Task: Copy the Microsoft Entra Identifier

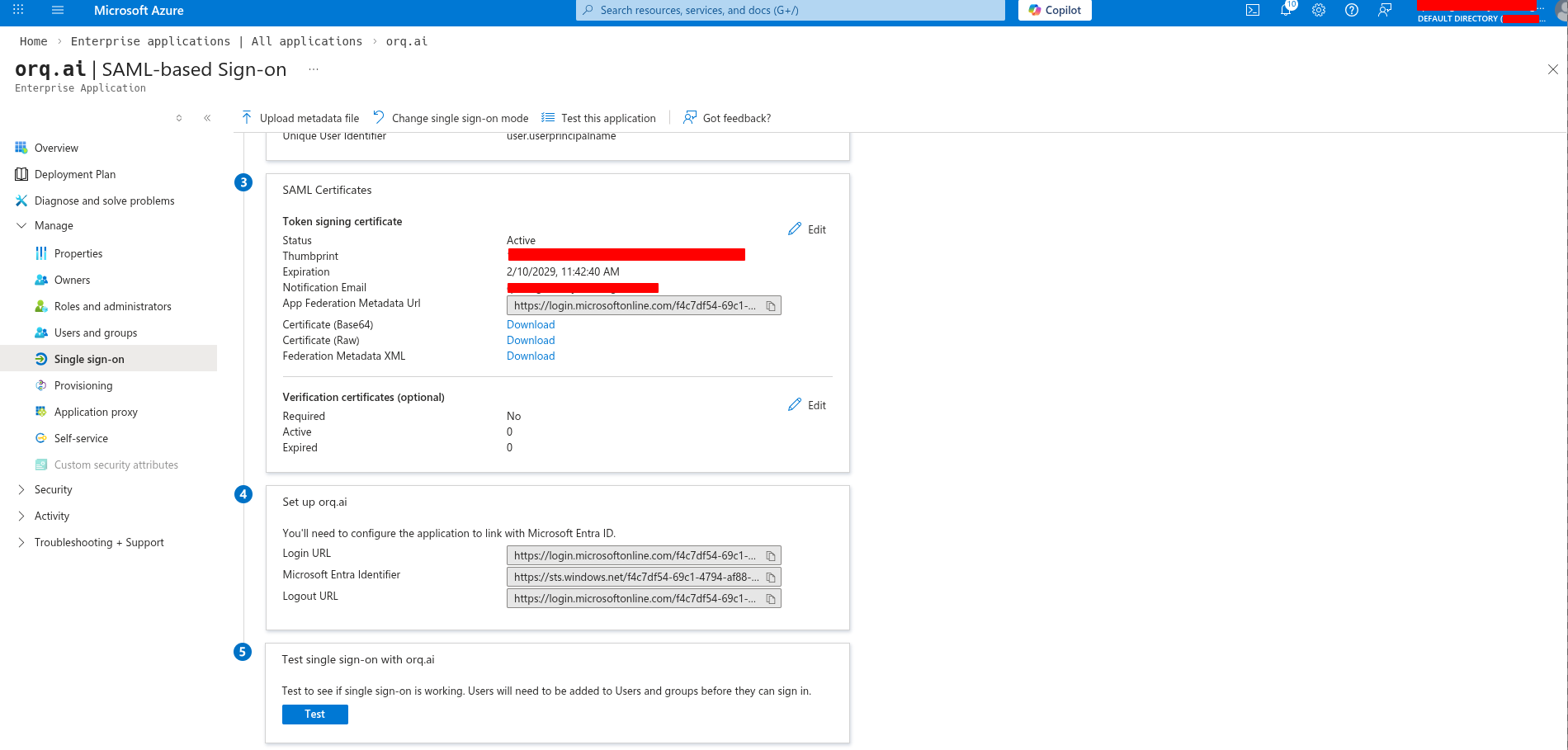Action: click(x=771, y=577)
